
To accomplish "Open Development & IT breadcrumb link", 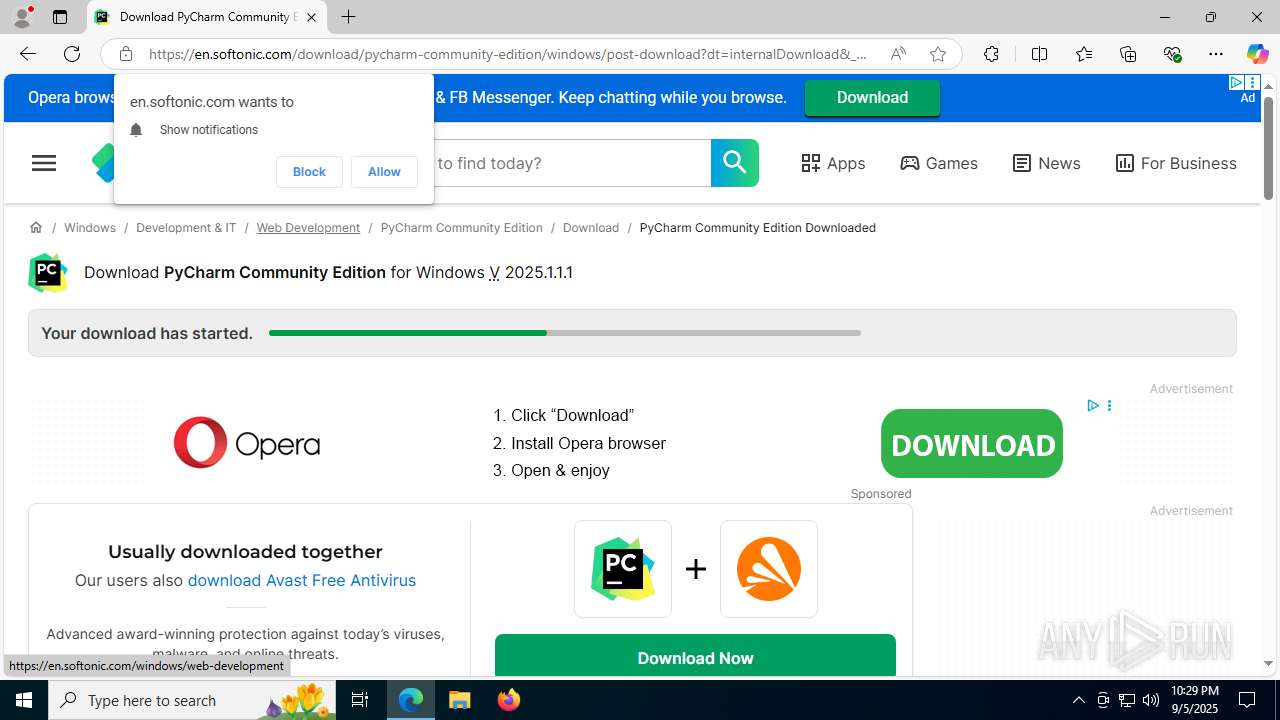I will 186,228.
